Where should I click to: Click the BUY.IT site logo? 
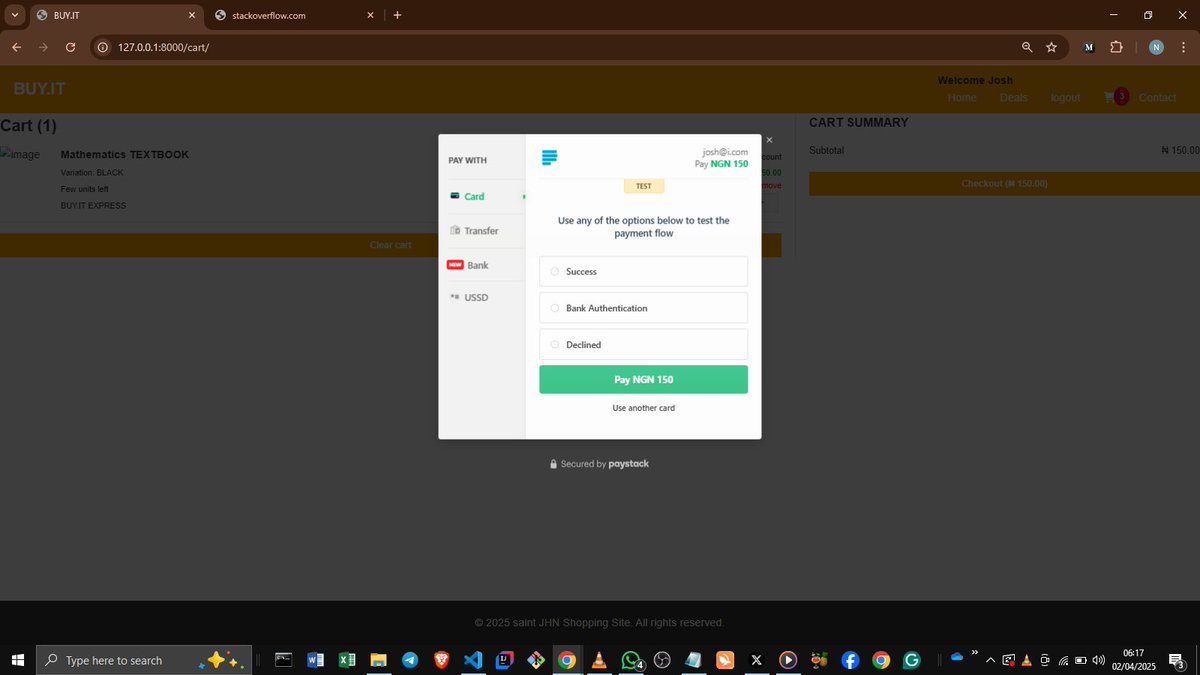point(40,89)
